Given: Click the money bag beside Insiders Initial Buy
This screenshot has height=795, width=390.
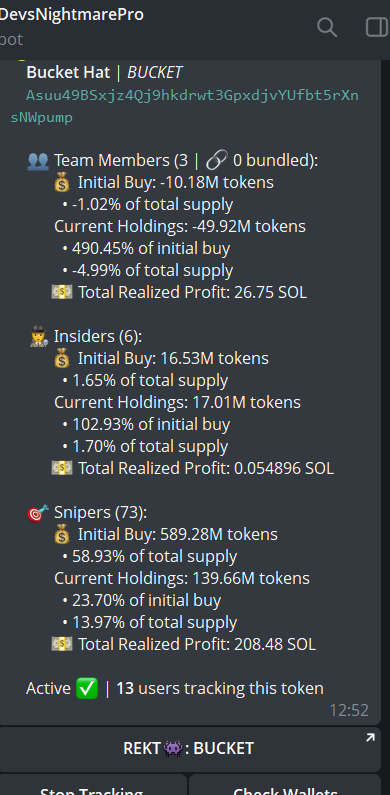Looking at the screenshot, I should pos(62,359).
